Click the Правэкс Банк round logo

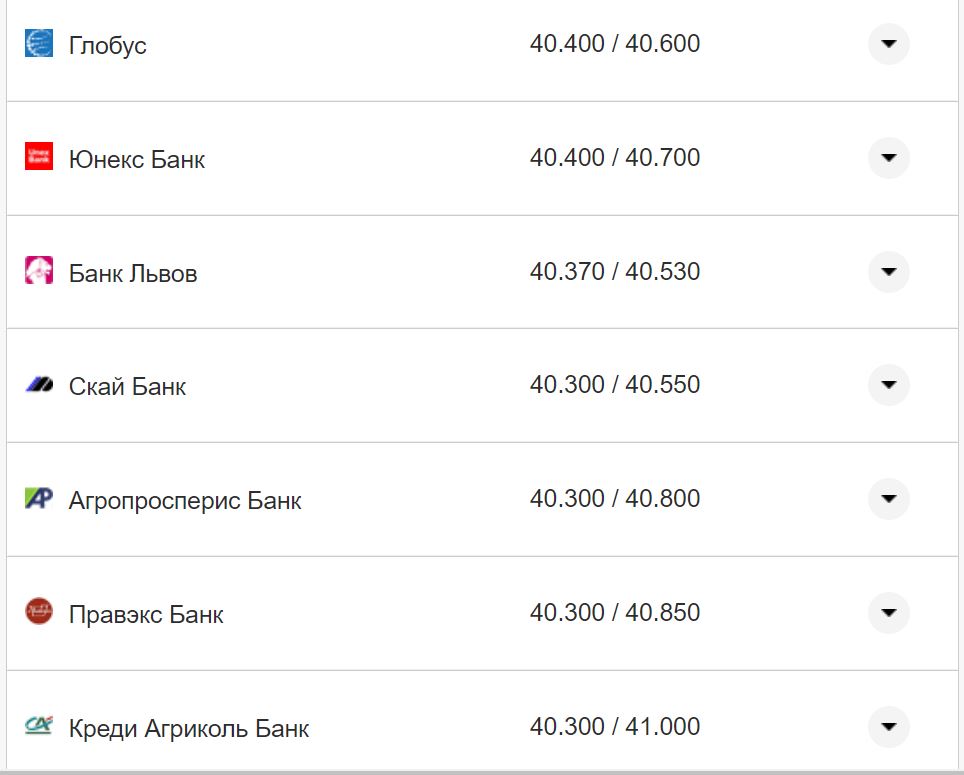pyautogui.click(x=39, y=612)
